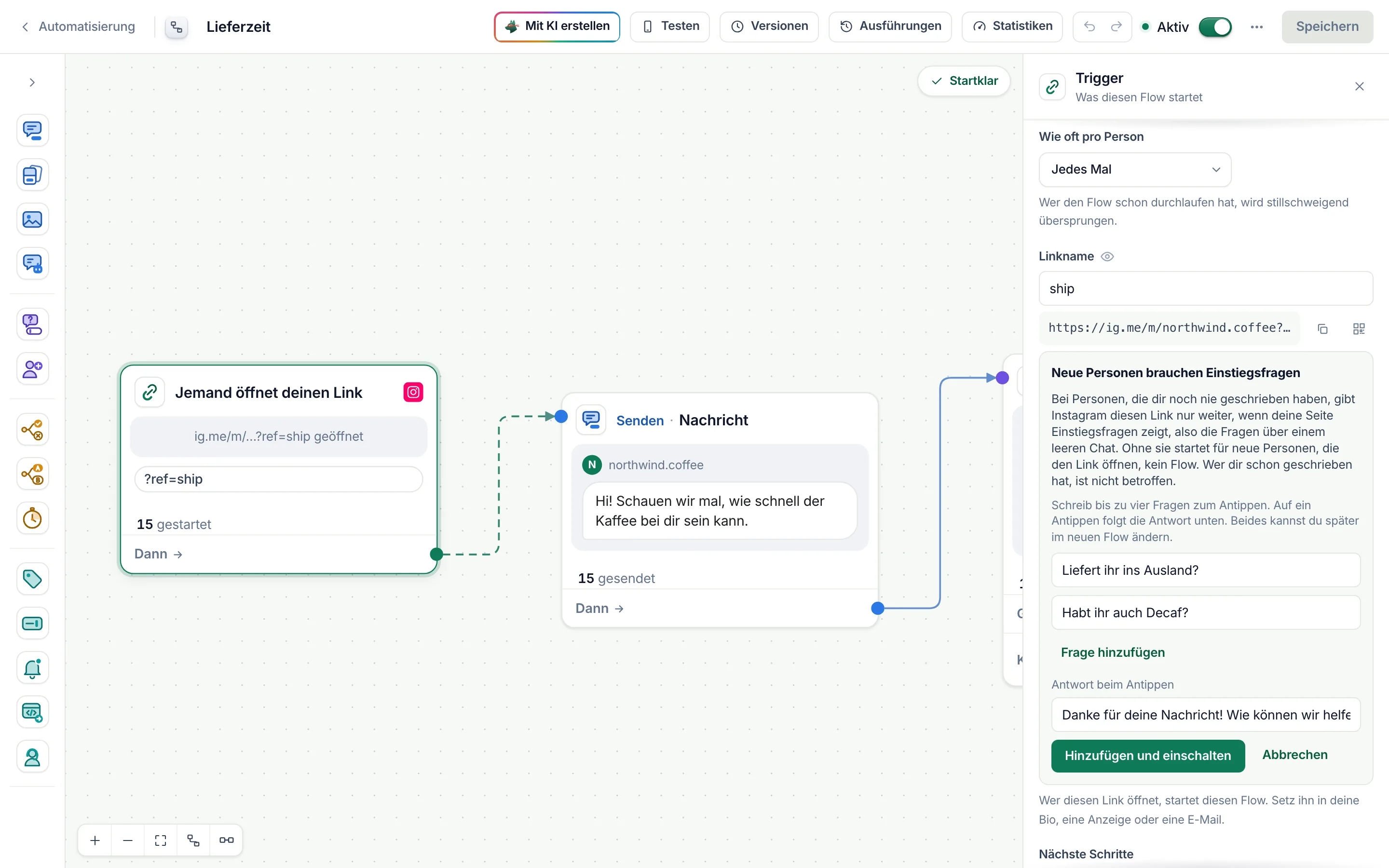Click the Linkname input field 'ship'
The height and width of the screenshot is (868, 1389).
click(1205, 289)
